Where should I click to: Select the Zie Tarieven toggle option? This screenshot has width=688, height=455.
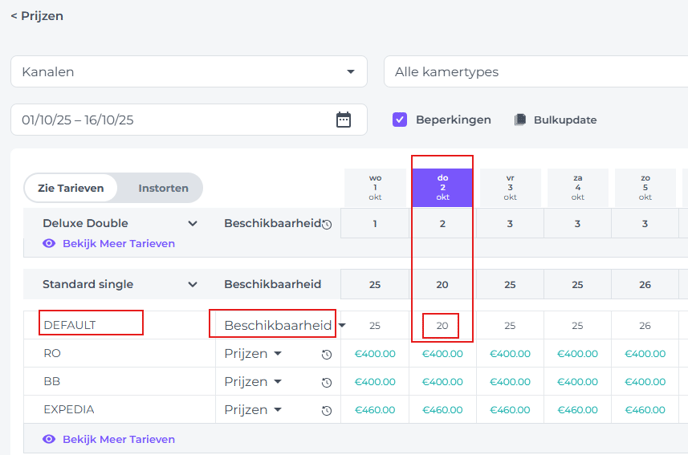[x=72, y=188]
